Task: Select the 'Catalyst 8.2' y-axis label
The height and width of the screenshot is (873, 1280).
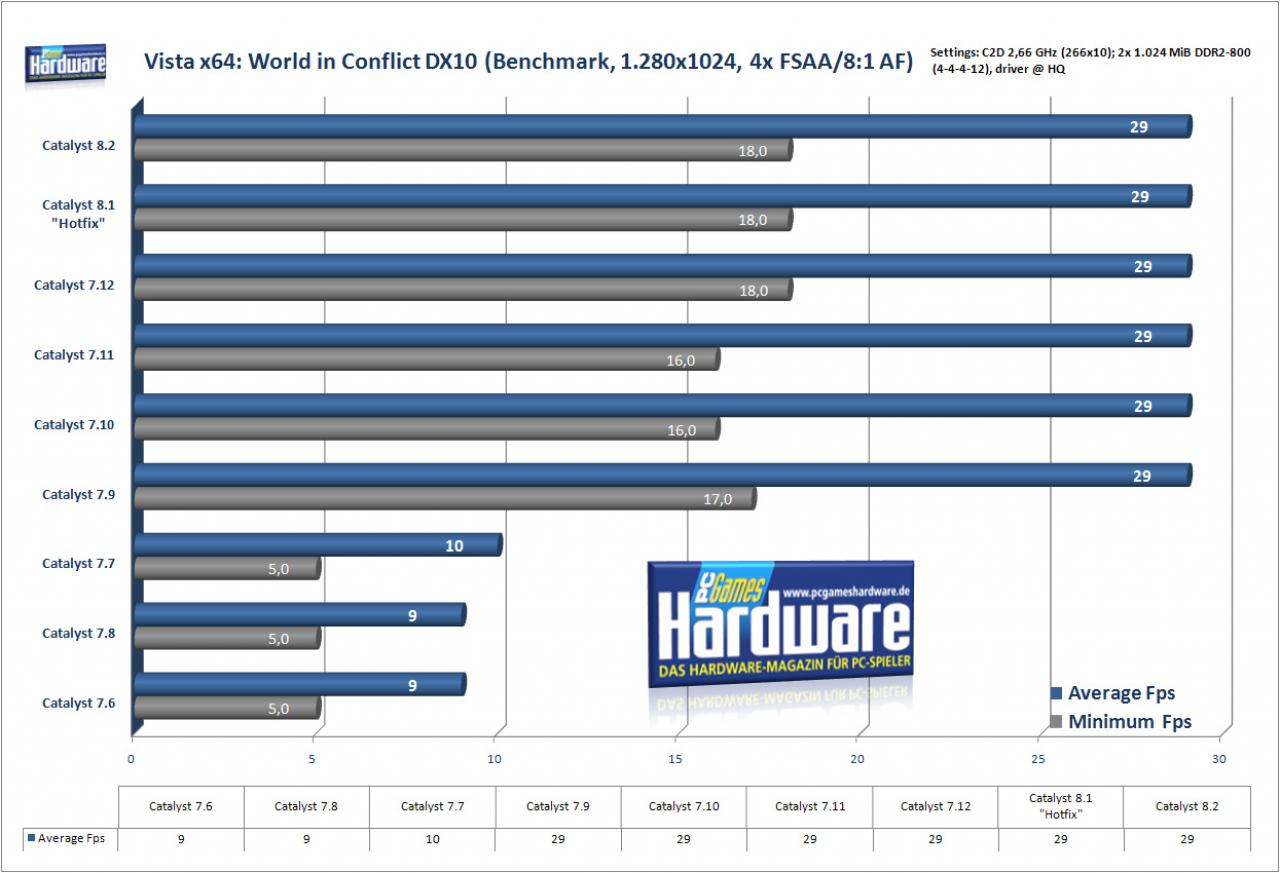Action: pos(79,145)
